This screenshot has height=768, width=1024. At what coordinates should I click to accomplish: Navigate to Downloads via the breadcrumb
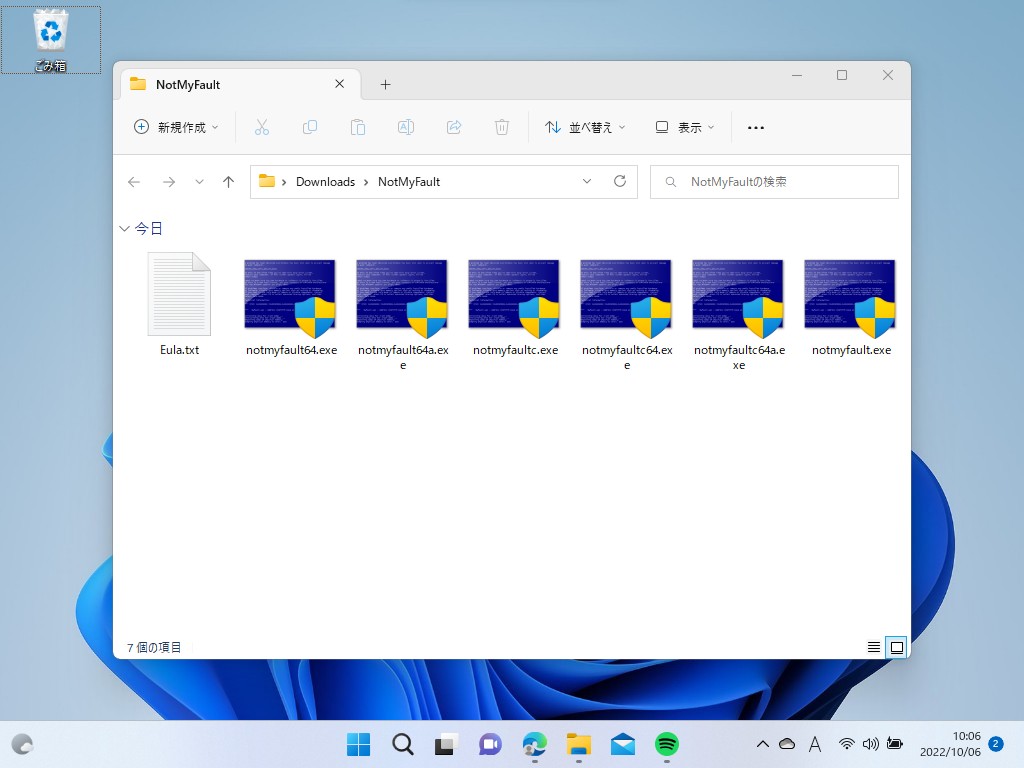click(x=325, y=181)
